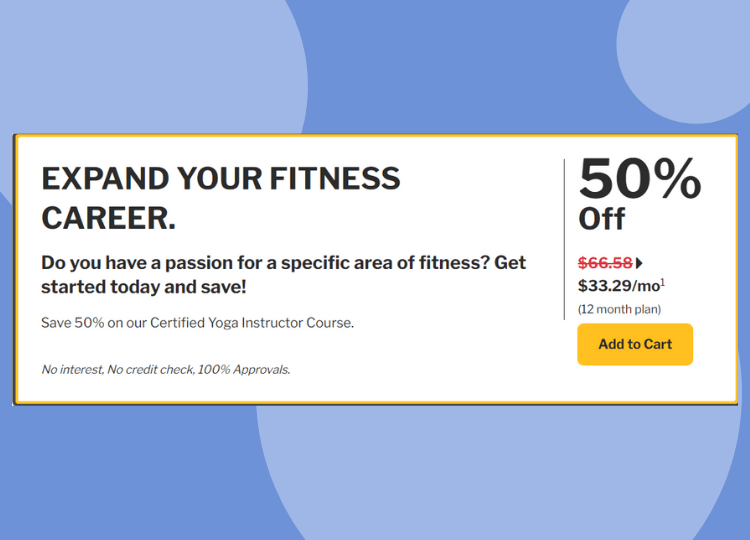Click the vertical divider line beside pricing
This screenshot has width=750, height=540.
(564, 239)
